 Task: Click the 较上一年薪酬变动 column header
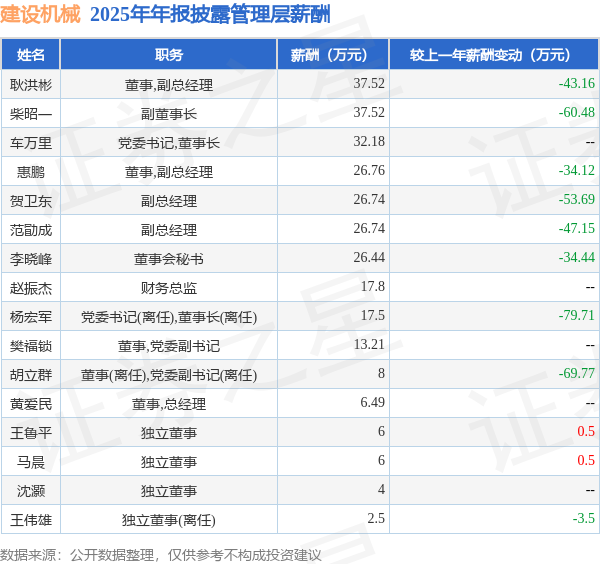tap(494, 54)
